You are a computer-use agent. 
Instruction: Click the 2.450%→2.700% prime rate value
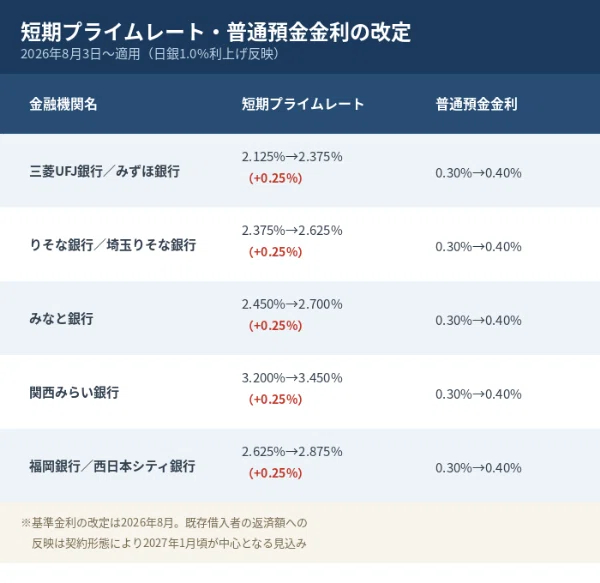(292, 305)
